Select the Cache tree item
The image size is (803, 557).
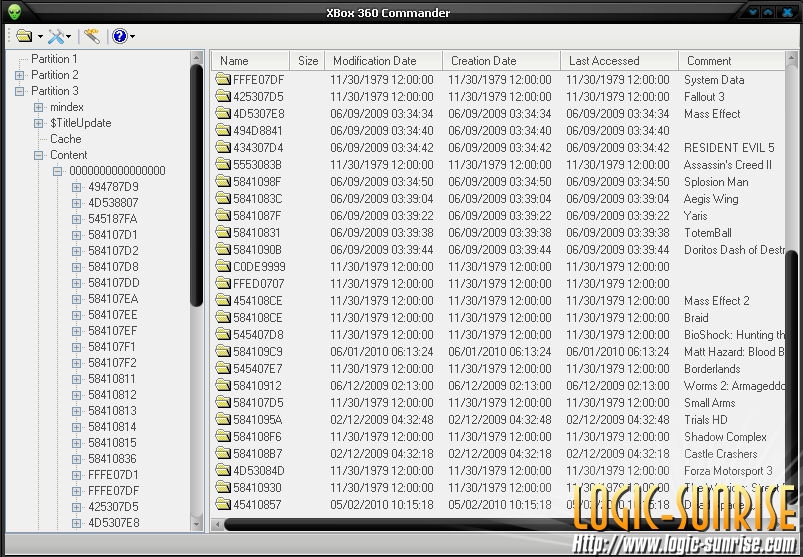click(x=66, y=139)
